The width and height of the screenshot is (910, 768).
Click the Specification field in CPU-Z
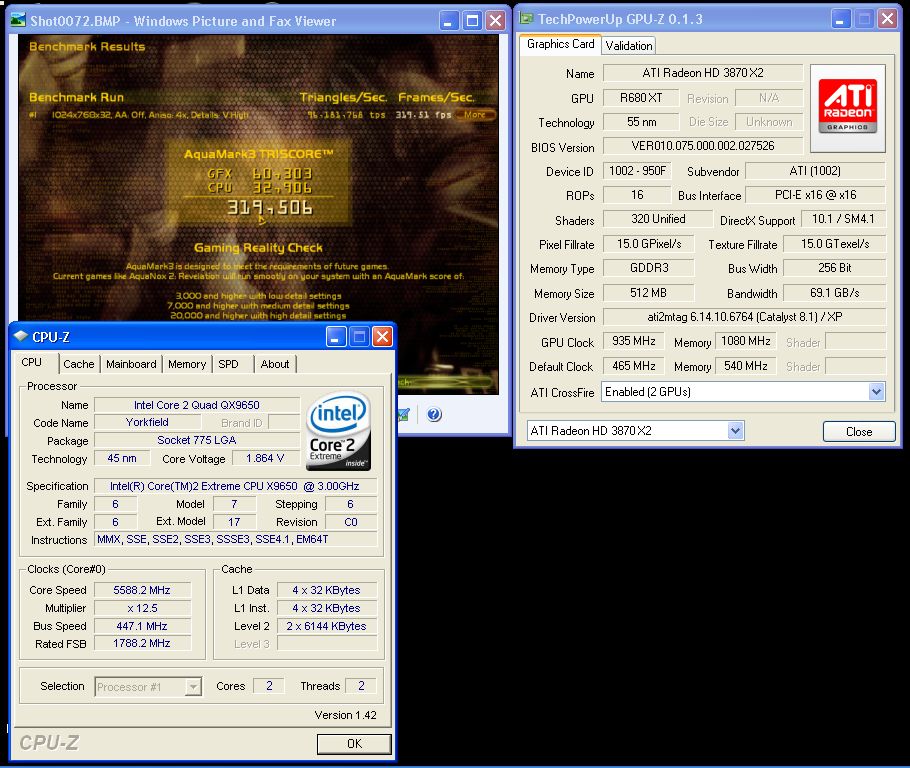[235, 486]
